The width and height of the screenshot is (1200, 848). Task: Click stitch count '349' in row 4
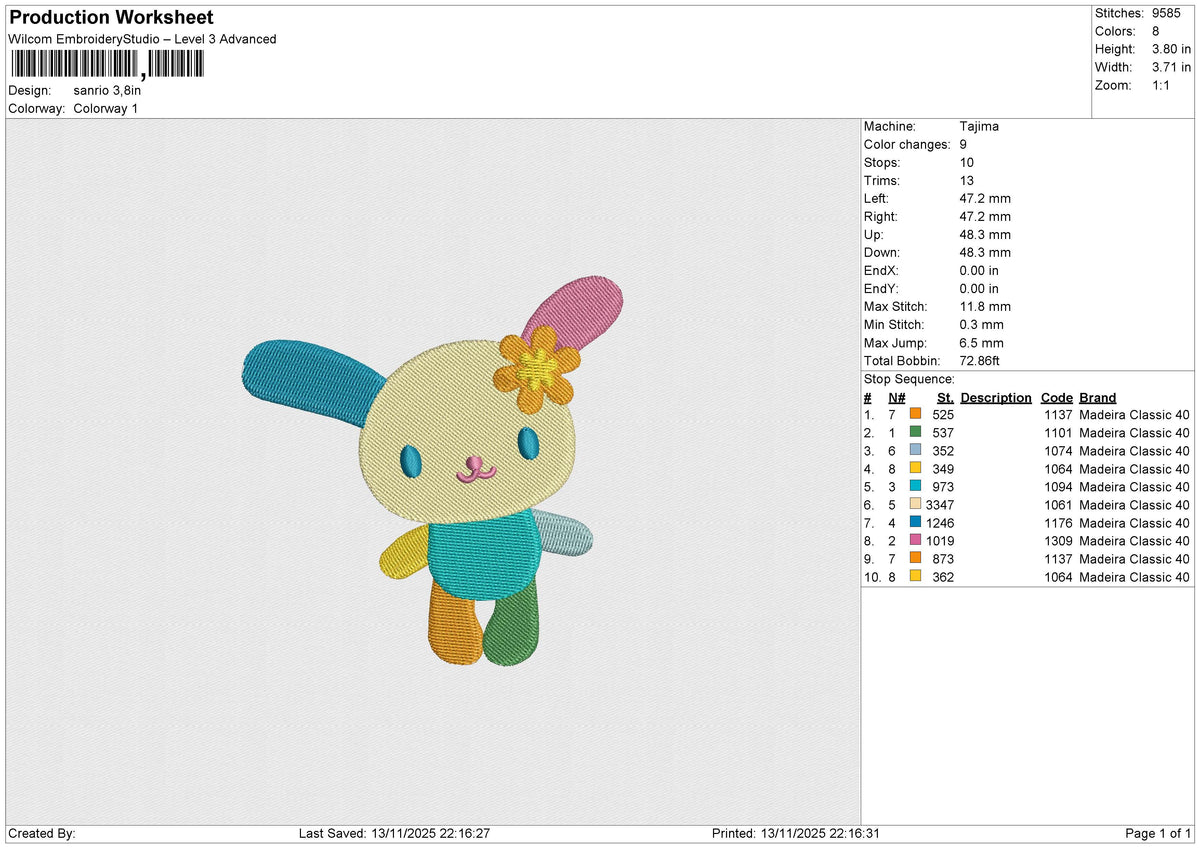(x=943, y=468)
